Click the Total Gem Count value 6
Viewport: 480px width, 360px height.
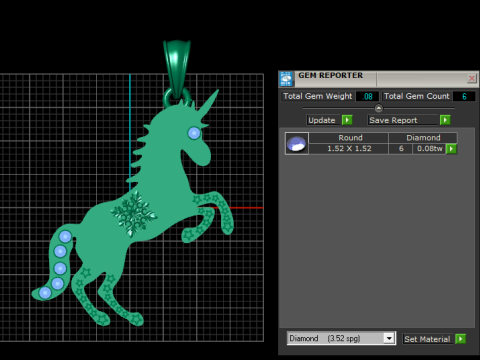(464, 96)
